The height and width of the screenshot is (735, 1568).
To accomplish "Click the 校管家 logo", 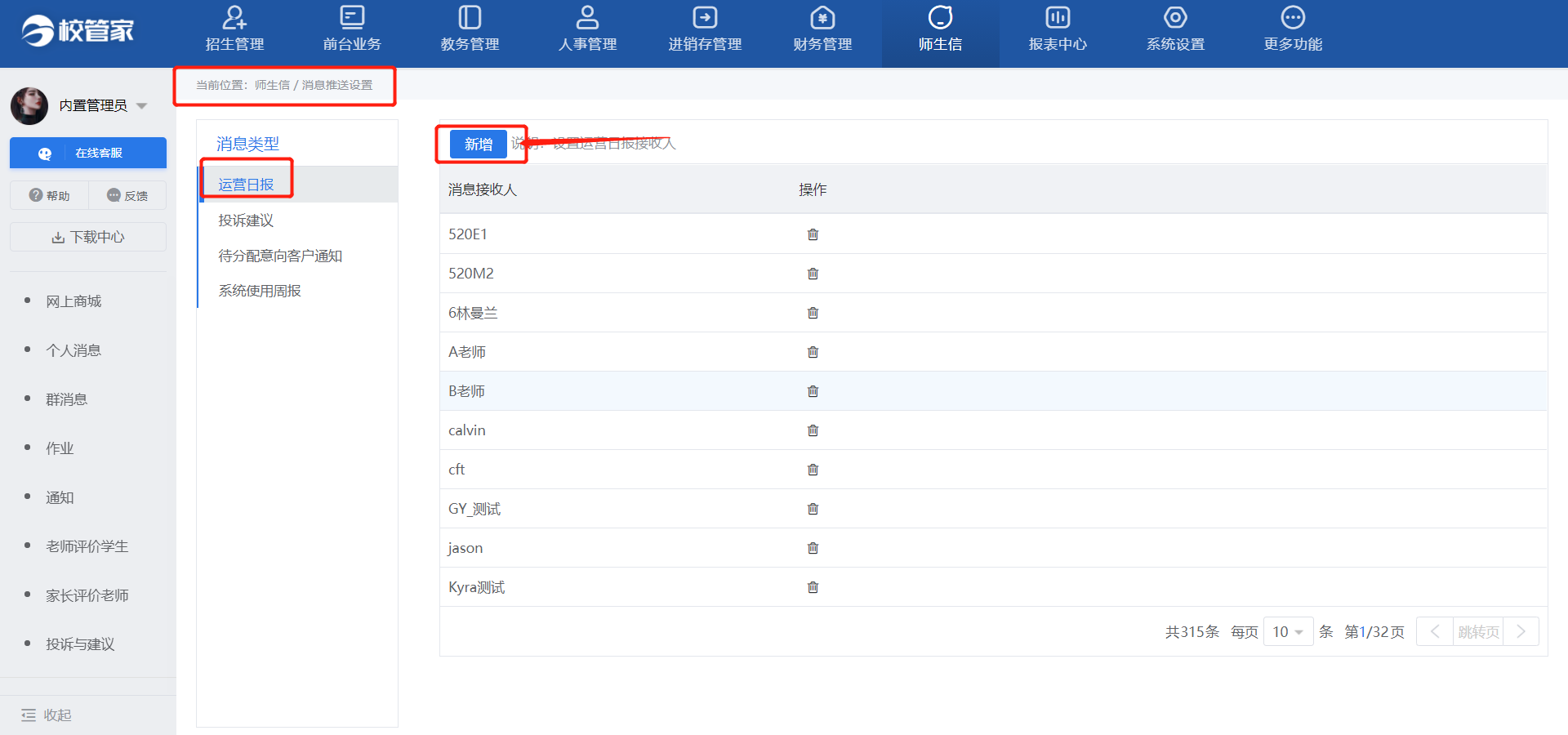I will (x=78, y=31).
